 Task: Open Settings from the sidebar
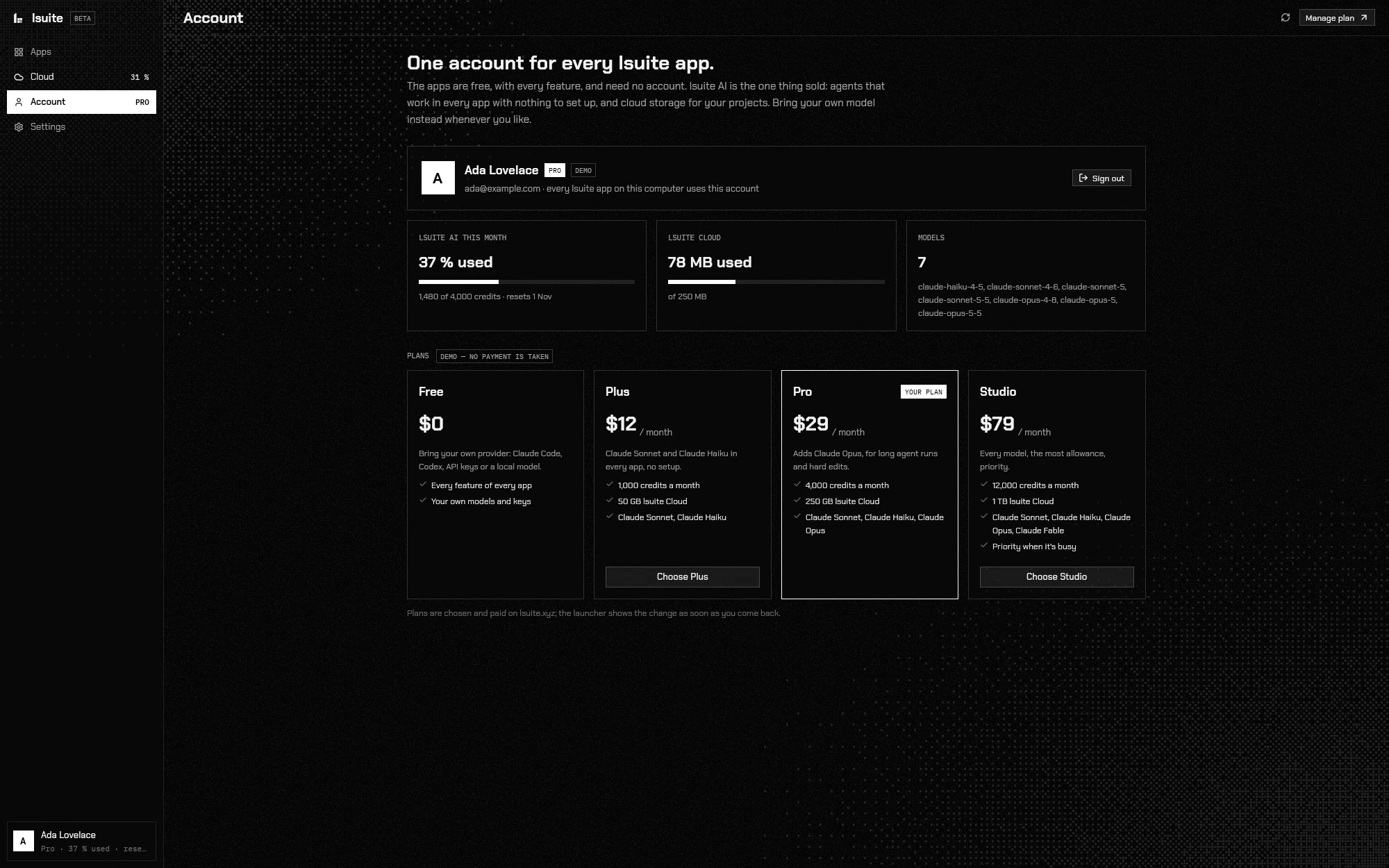pyautogui.click(x=81, y=127)
